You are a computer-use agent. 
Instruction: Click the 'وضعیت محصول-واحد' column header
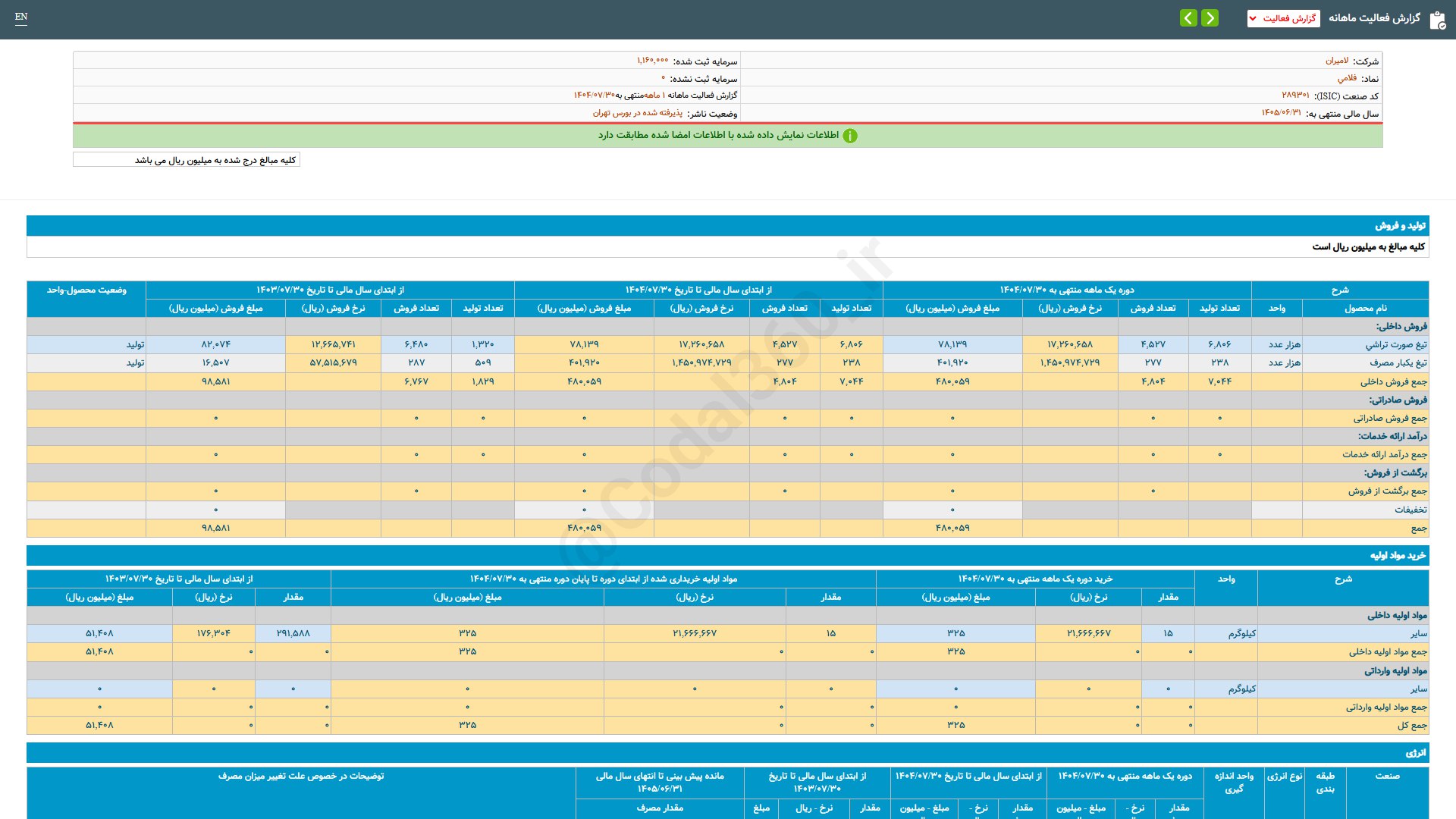coord(86,290)
